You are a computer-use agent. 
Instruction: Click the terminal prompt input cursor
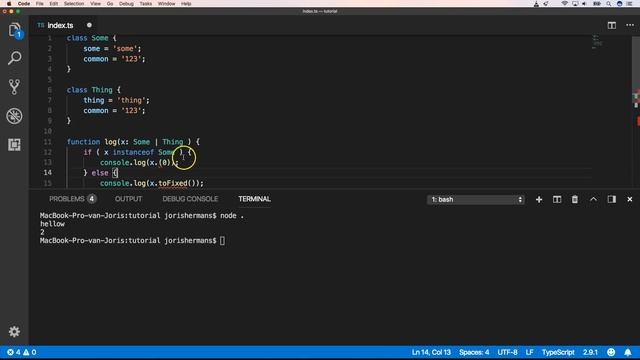222,241
